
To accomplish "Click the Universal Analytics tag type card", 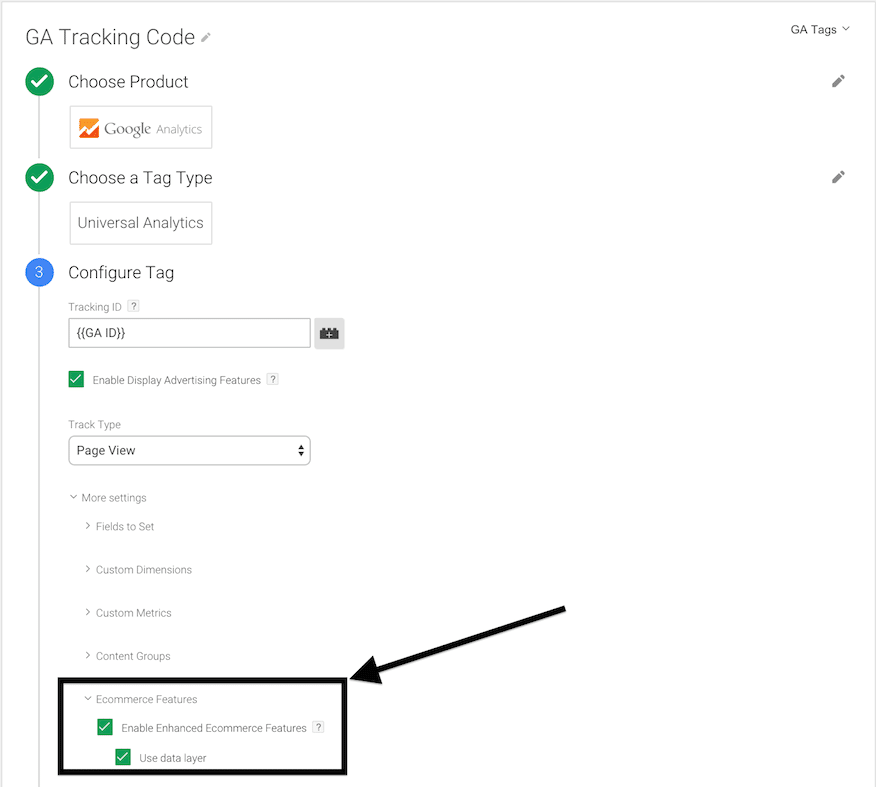I will pos(141,223).
